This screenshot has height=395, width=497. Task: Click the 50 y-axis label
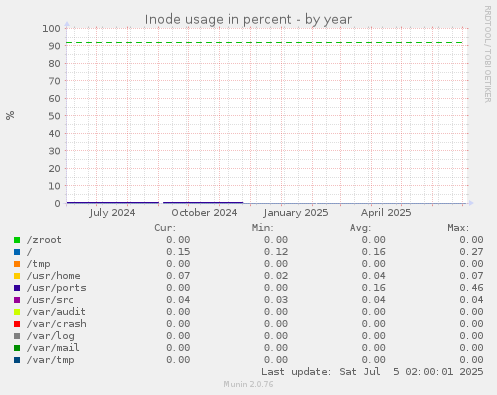click(54, 116)
